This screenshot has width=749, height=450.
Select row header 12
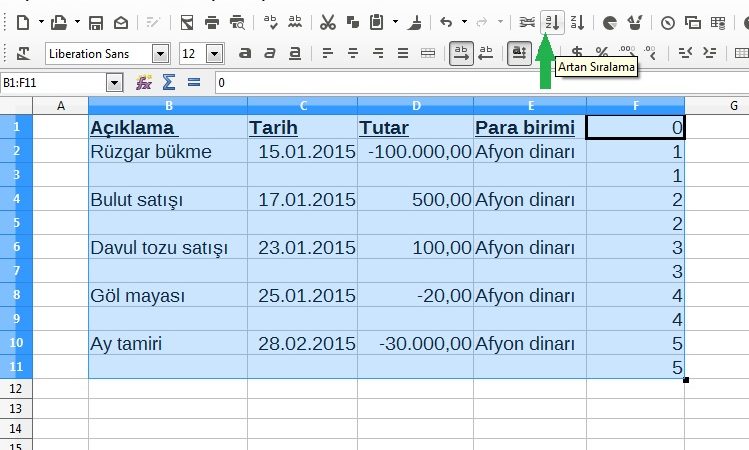[16, 387]
